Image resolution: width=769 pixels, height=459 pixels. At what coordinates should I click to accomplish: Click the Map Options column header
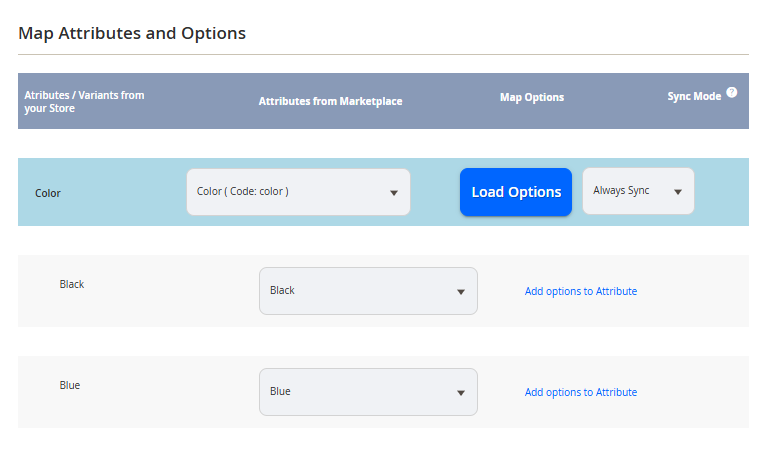(x=532, y=97)
